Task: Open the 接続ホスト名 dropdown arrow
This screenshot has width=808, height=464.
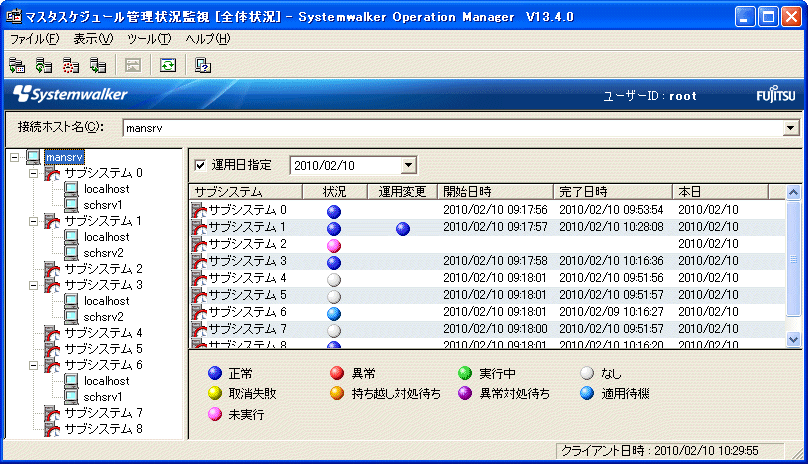Action: tap(790, 128)
